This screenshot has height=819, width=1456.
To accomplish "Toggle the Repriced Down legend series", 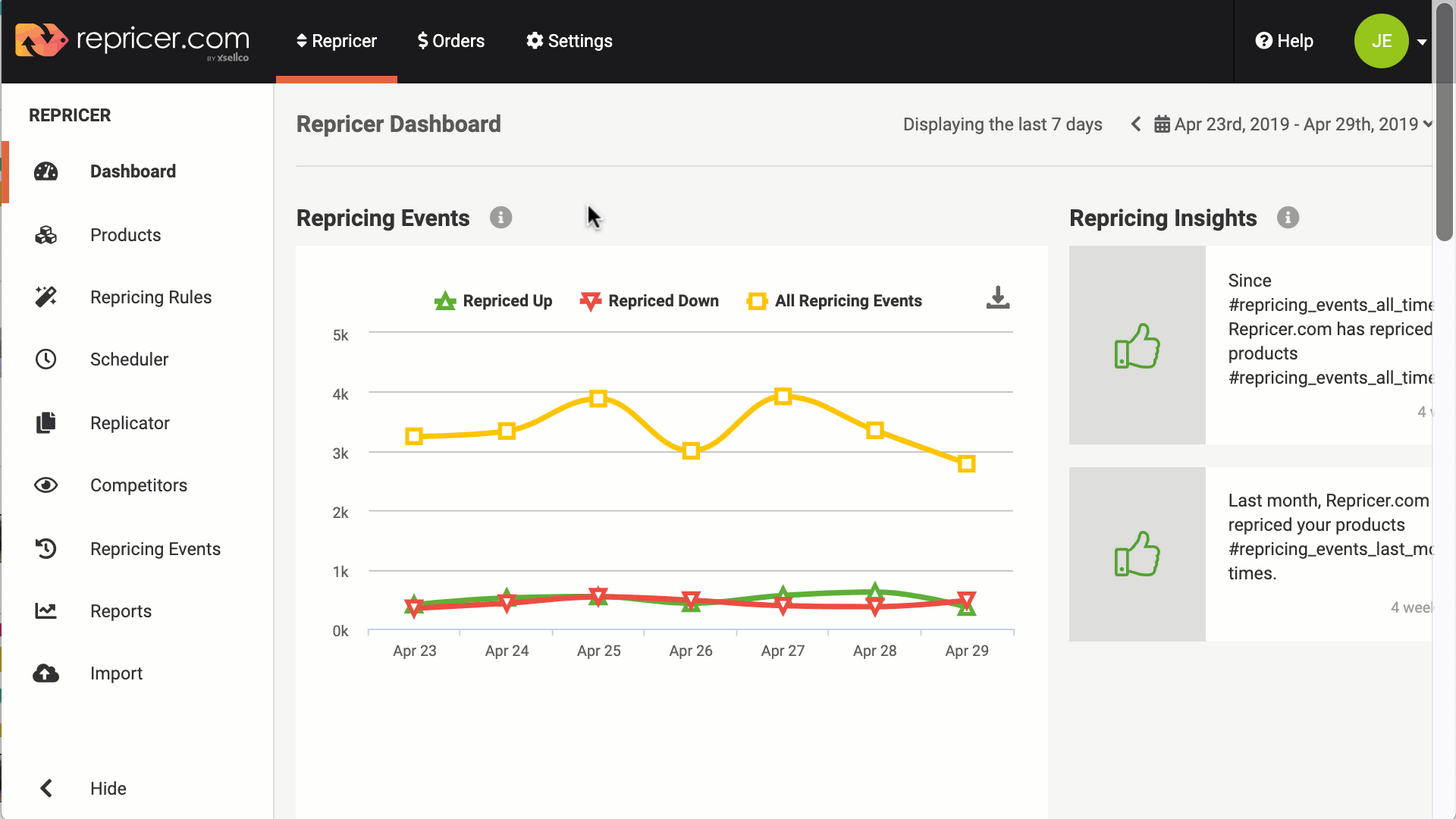I will coord(649,301).
